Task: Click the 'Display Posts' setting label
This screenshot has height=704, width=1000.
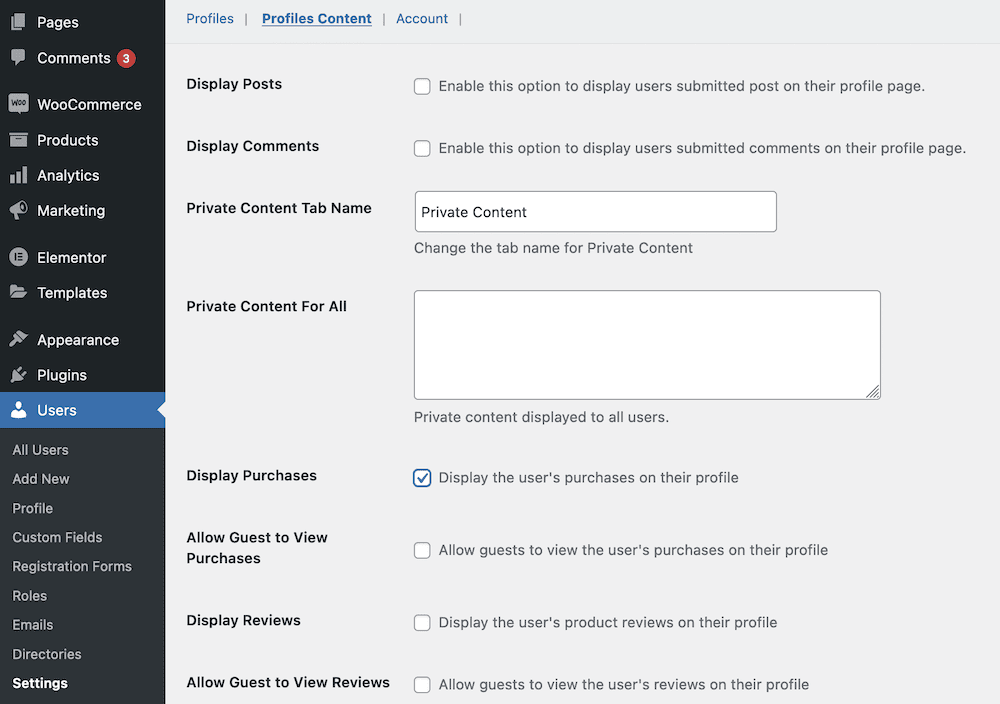Action: coord(234,84)
